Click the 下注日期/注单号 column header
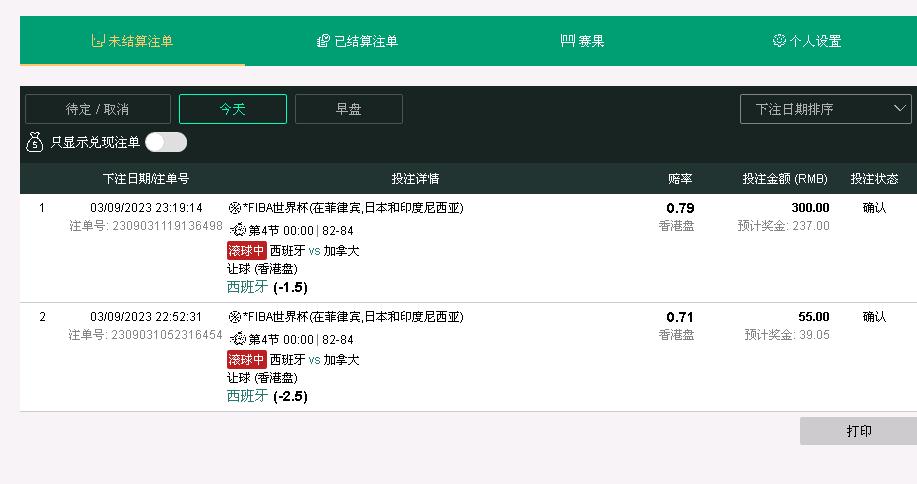 [146, 179]
